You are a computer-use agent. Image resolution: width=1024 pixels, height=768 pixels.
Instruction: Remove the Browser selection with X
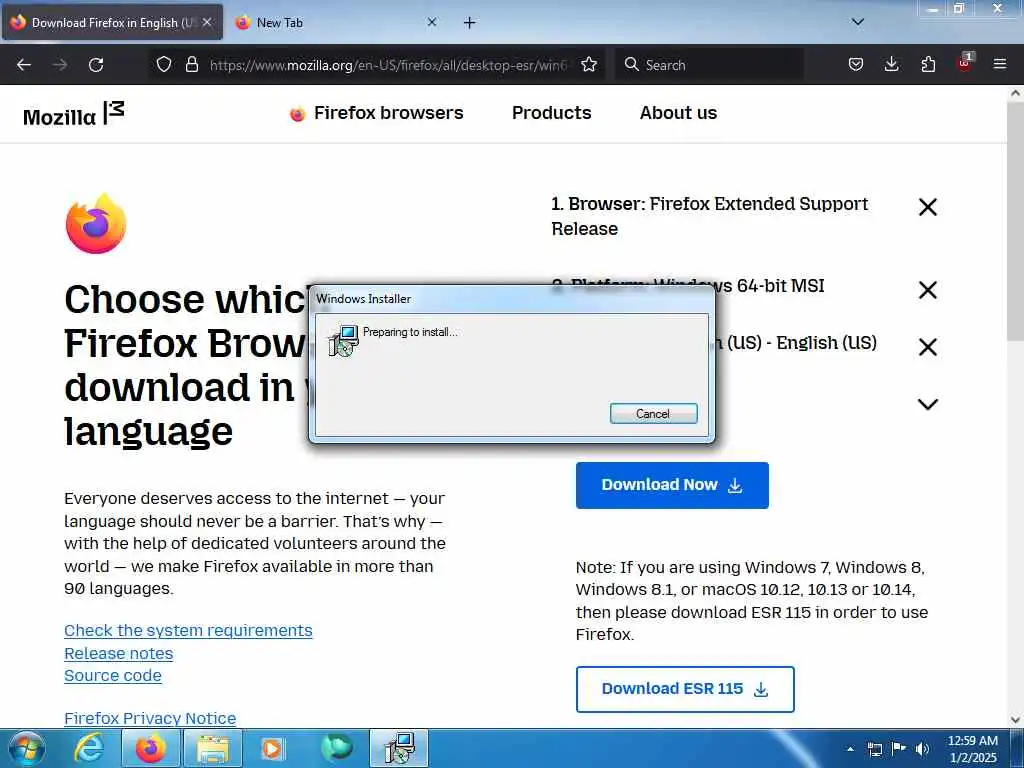[x=927, y=207]
